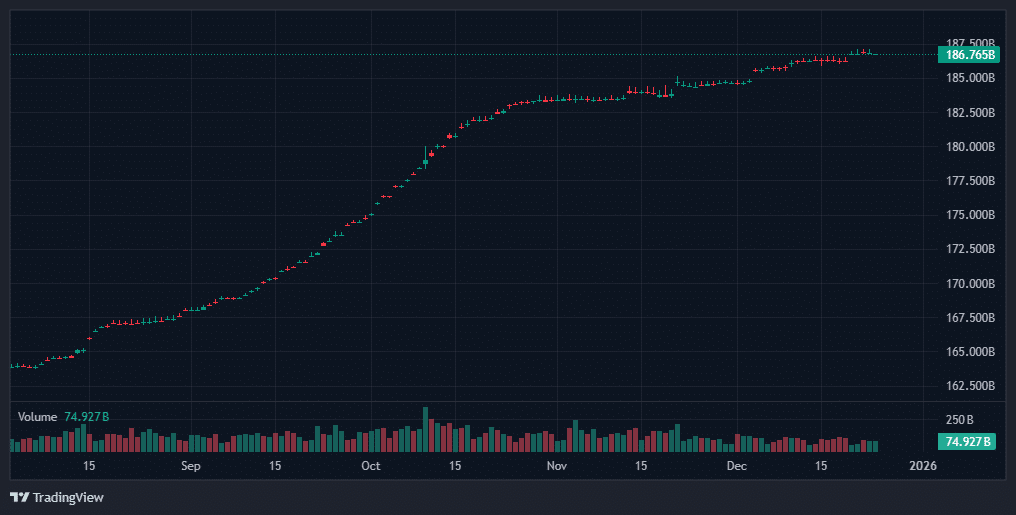The image size is (1016, 515).
Task: Click the 187.500B top price axis label
Action: (969, 43)
